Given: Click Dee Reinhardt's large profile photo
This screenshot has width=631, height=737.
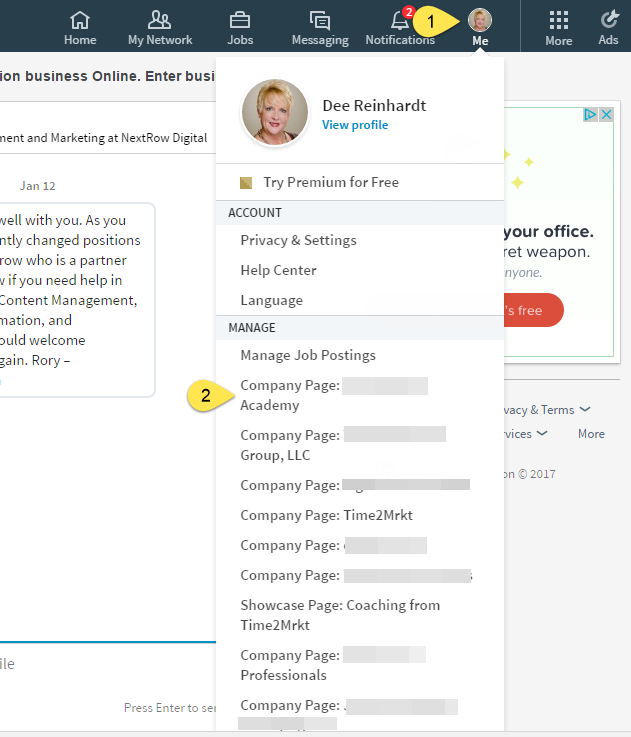Looking at the screenshot, I should (275, 112).
